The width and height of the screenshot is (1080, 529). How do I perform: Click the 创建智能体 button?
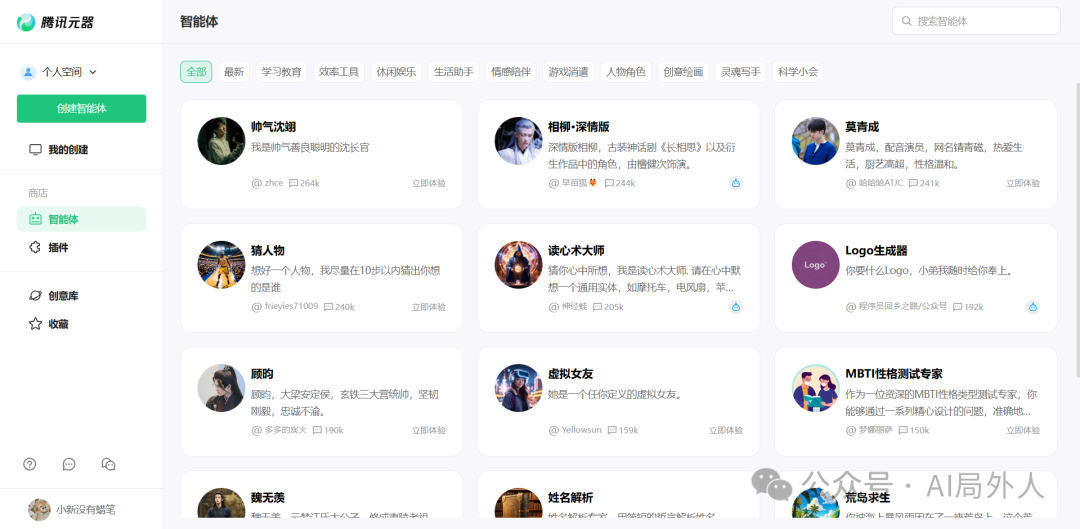point(81,109)
